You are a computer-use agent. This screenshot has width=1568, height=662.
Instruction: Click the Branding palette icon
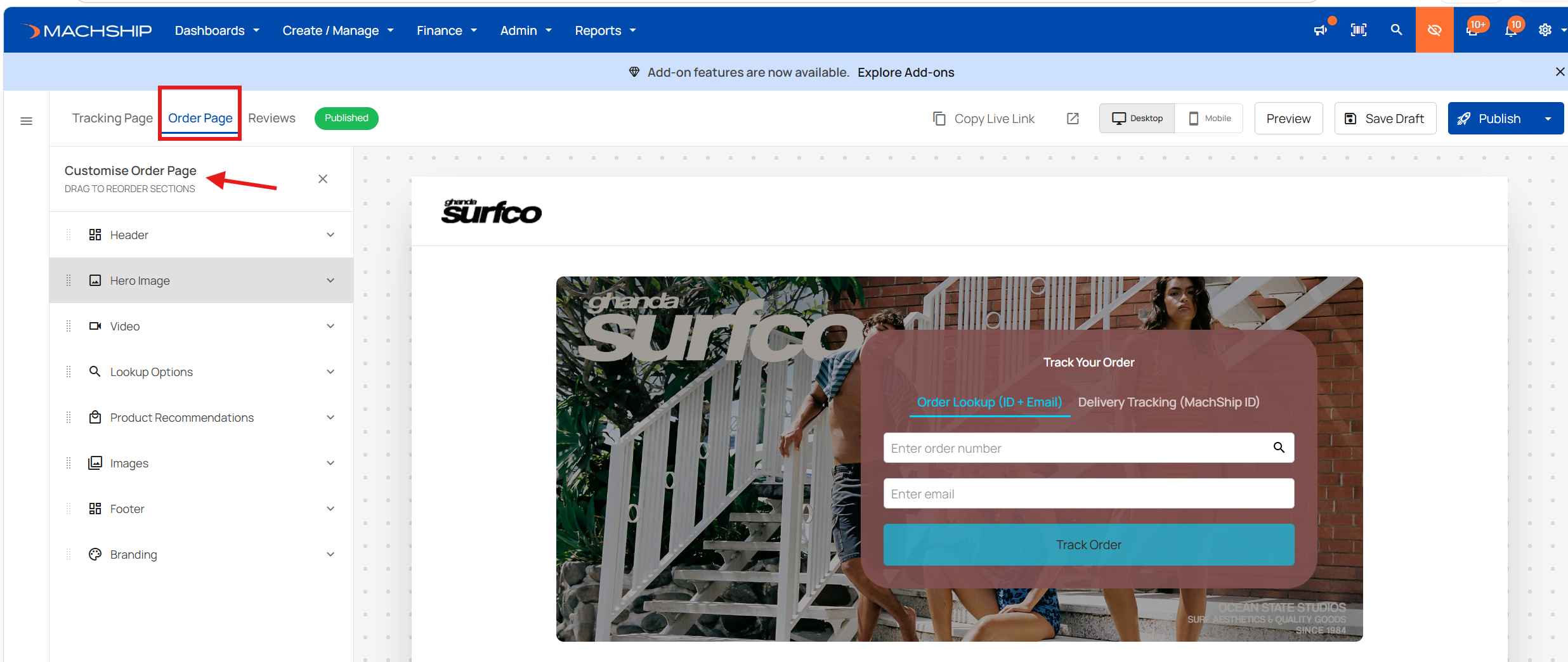95,554
